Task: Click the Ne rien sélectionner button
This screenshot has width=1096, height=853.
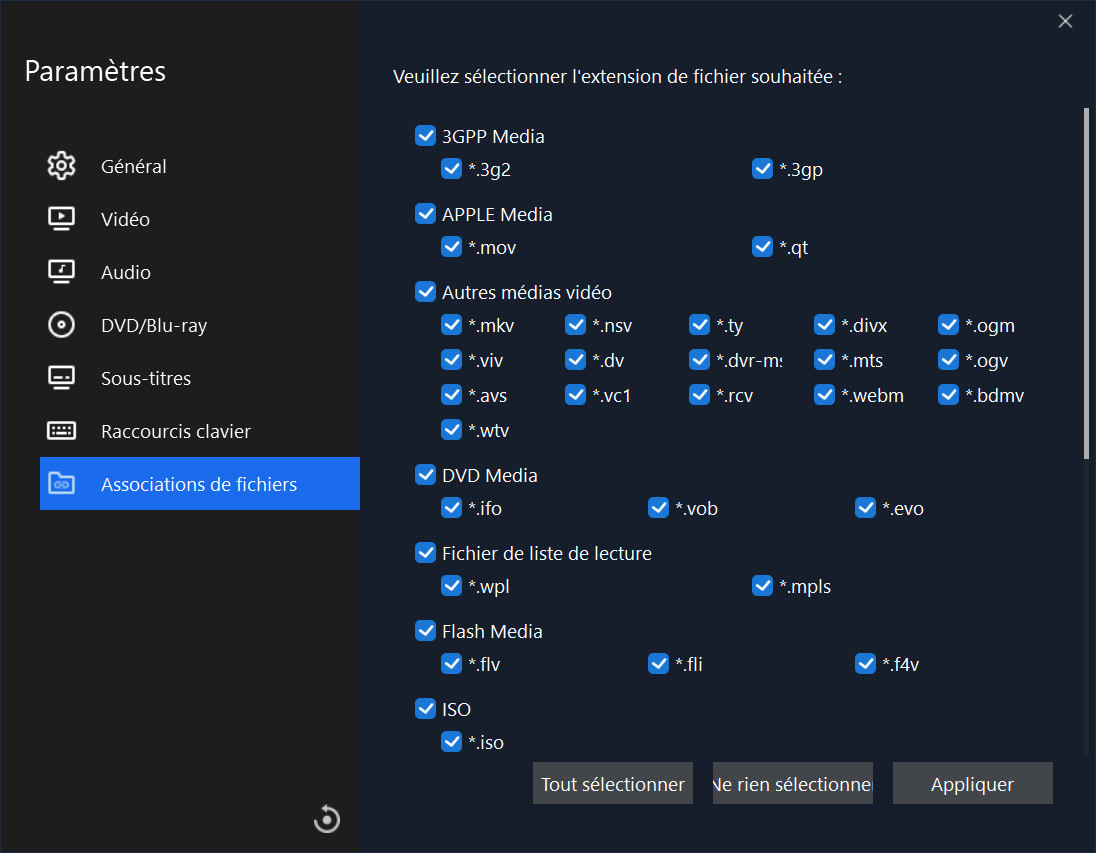Action: 792,784
